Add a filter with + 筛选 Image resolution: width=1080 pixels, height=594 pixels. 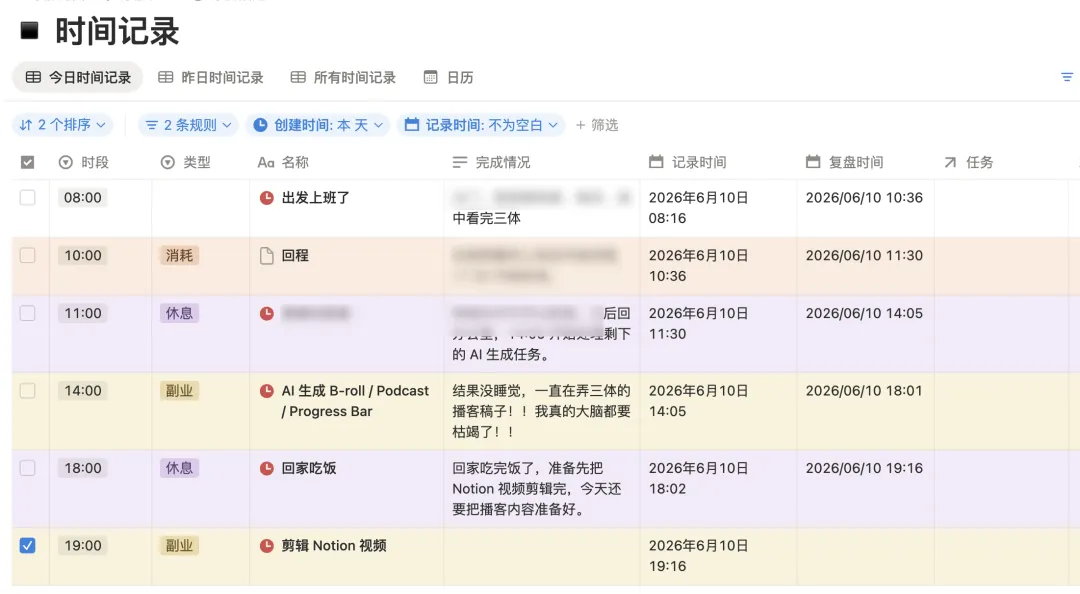coord(596,125)
